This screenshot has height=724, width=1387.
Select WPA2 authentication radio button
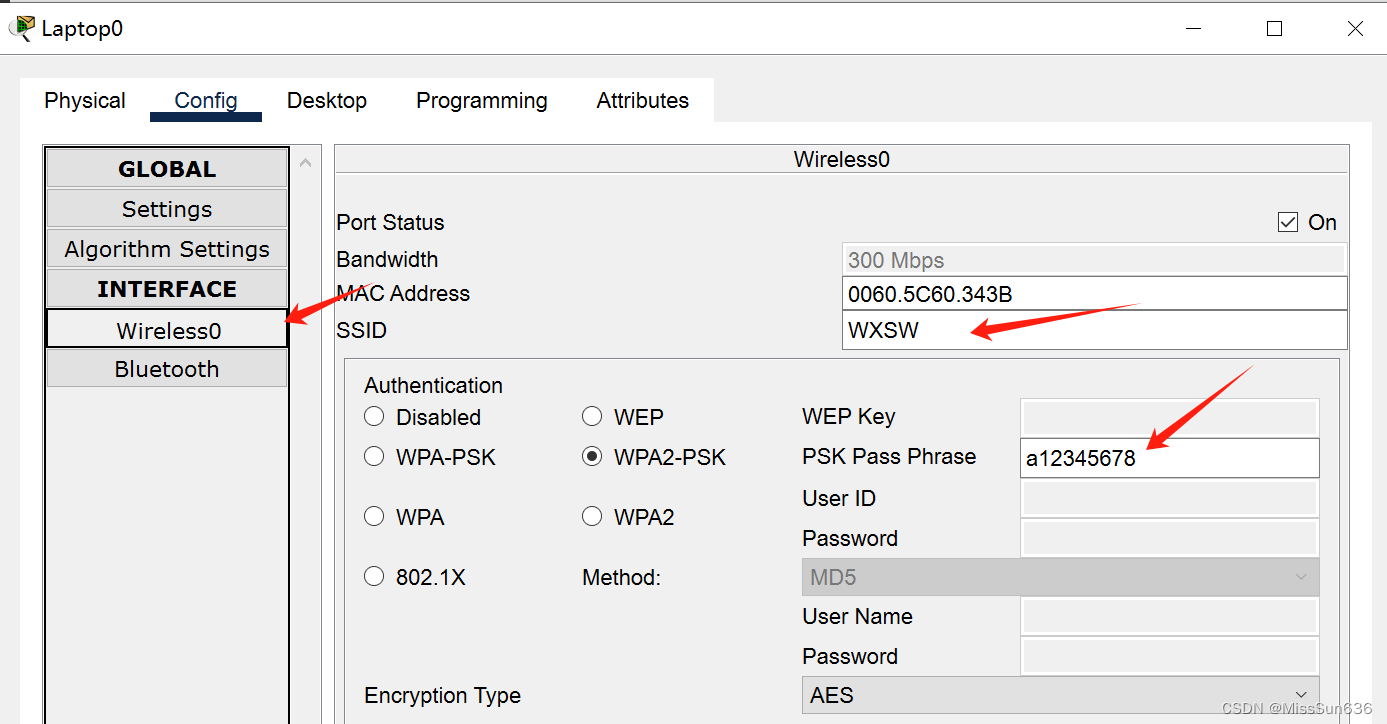pyautogui.click(x=592, y=516)
